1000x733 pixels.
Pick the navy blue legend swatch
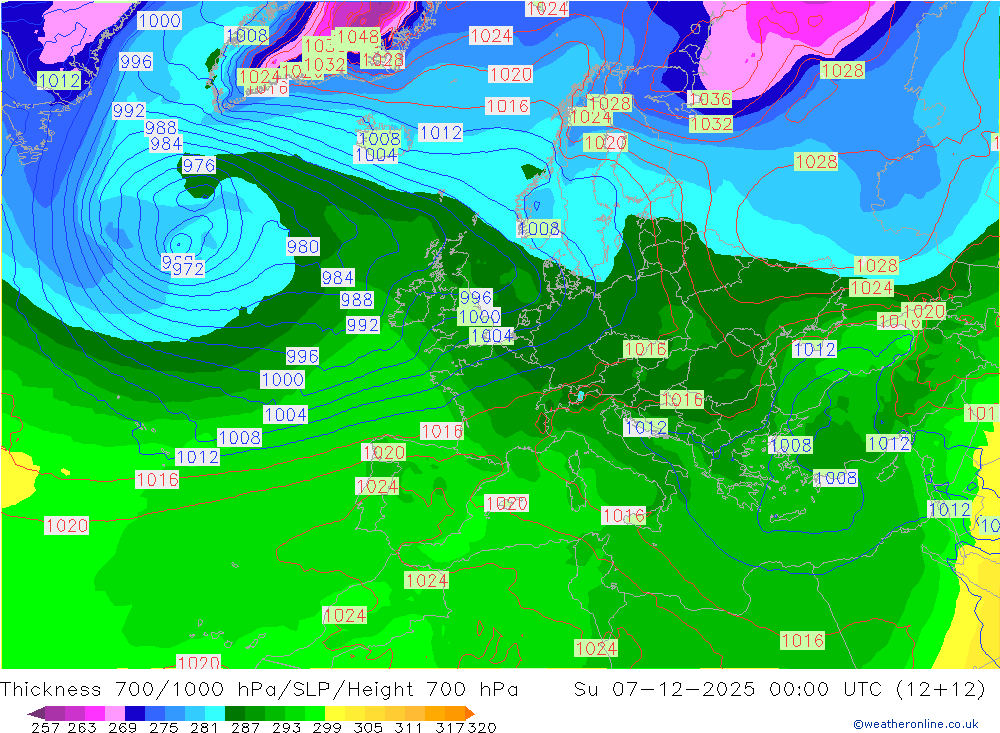pyautogui.click(x=135, y=713)
